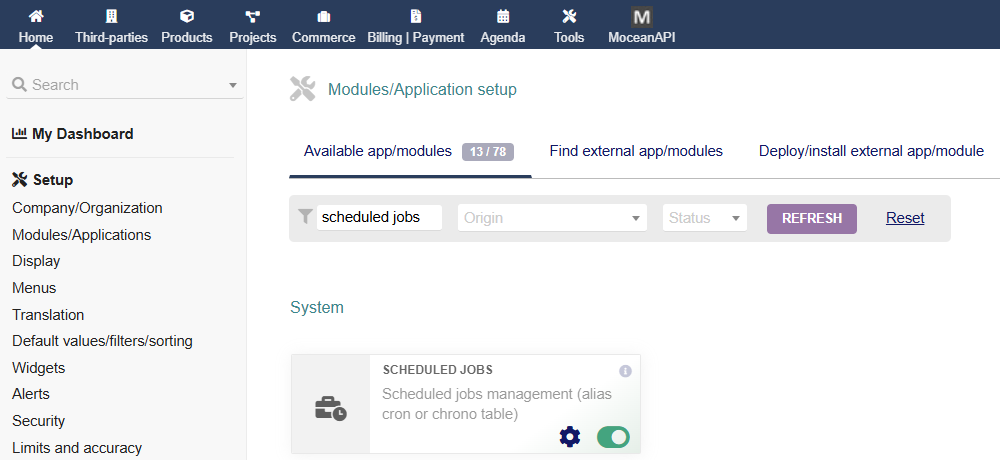Click the Reset filter link
Screen dimensions: 1000x460
905,218
